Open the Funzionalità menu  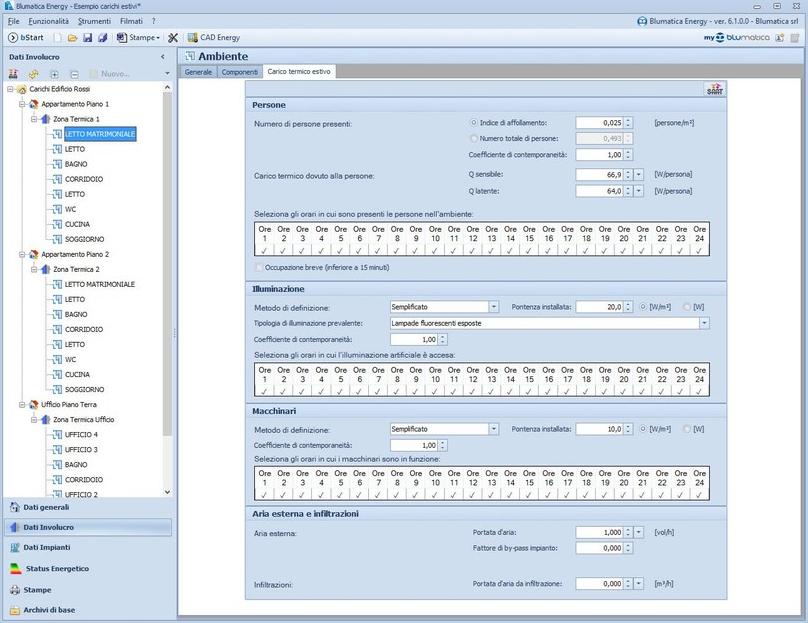48,21
